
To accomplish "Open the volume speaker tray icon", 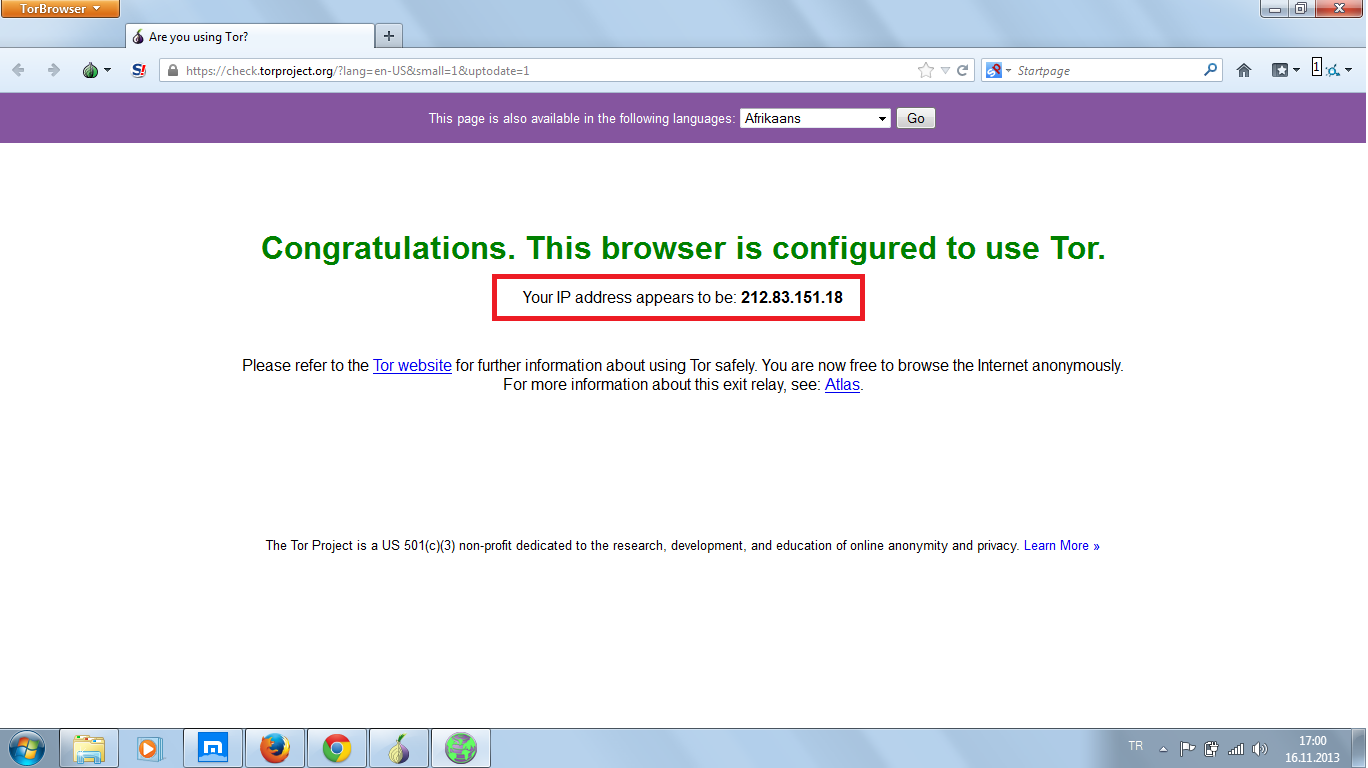I will (x=1260, y=748).
